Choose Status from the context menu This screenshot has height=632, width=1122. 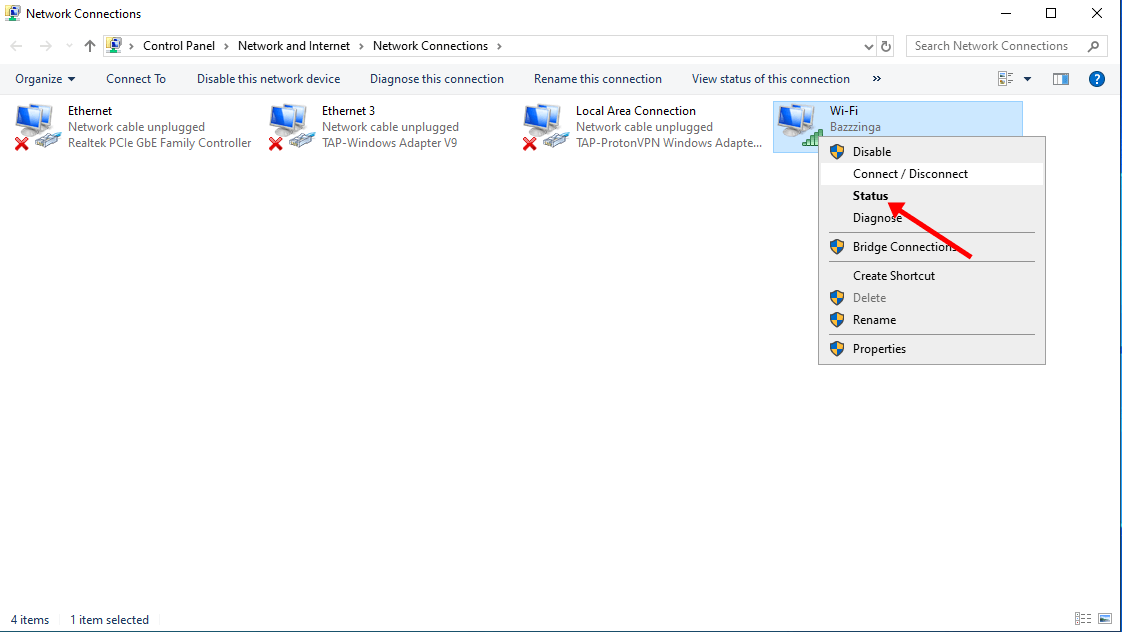click(x=870, y=196)
